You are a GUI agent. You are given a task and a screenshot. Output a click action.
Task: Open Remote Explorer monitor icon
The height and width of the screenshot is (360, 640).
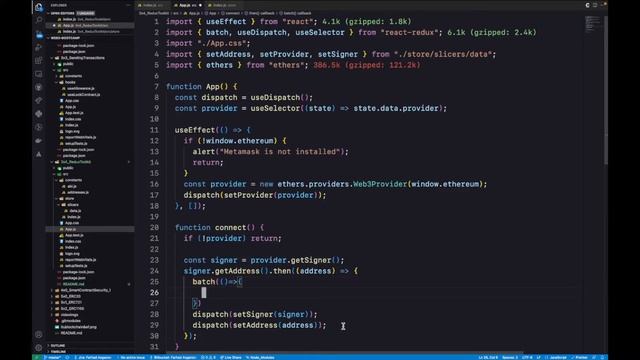pyautogui.click(x=39, y=74)
